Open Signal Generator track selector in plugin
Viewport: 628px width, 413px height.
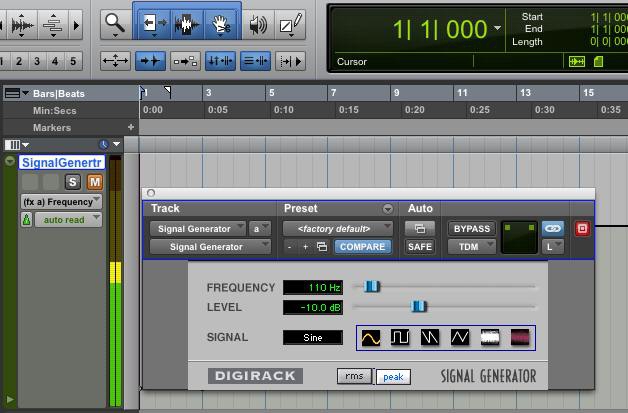click(x=197, y=229)
